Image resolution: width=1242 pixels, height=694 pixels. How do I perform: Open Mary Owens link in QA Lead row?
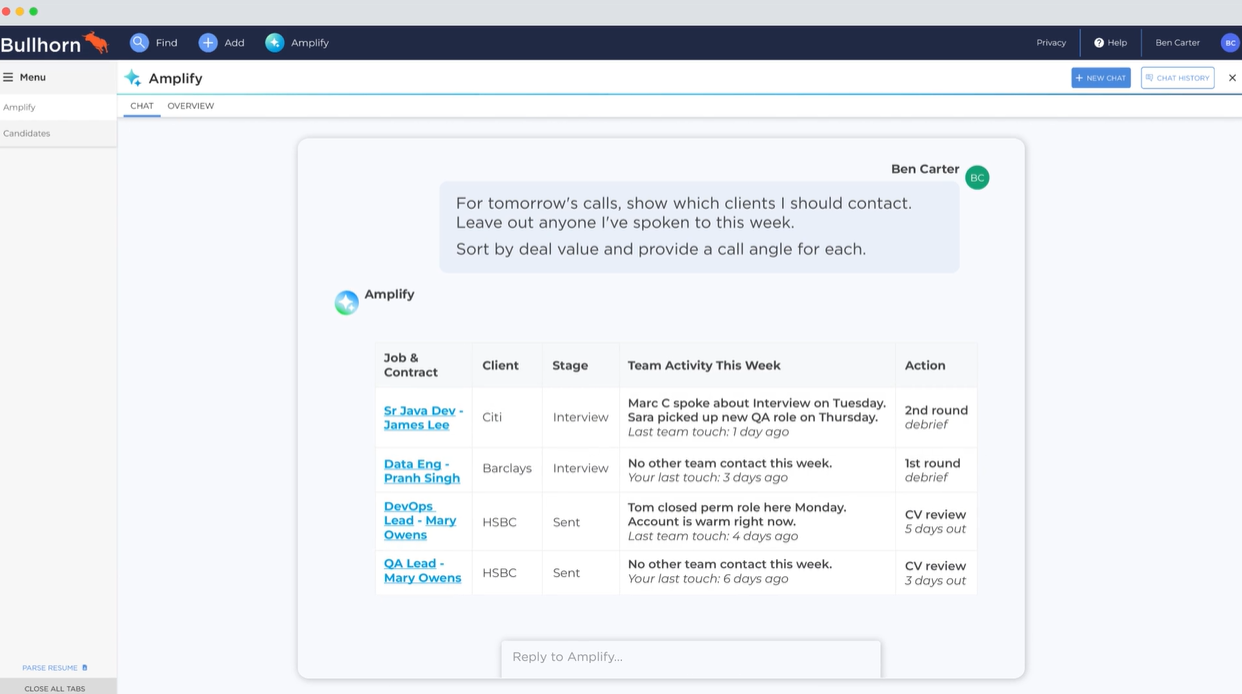pos(422,578)
